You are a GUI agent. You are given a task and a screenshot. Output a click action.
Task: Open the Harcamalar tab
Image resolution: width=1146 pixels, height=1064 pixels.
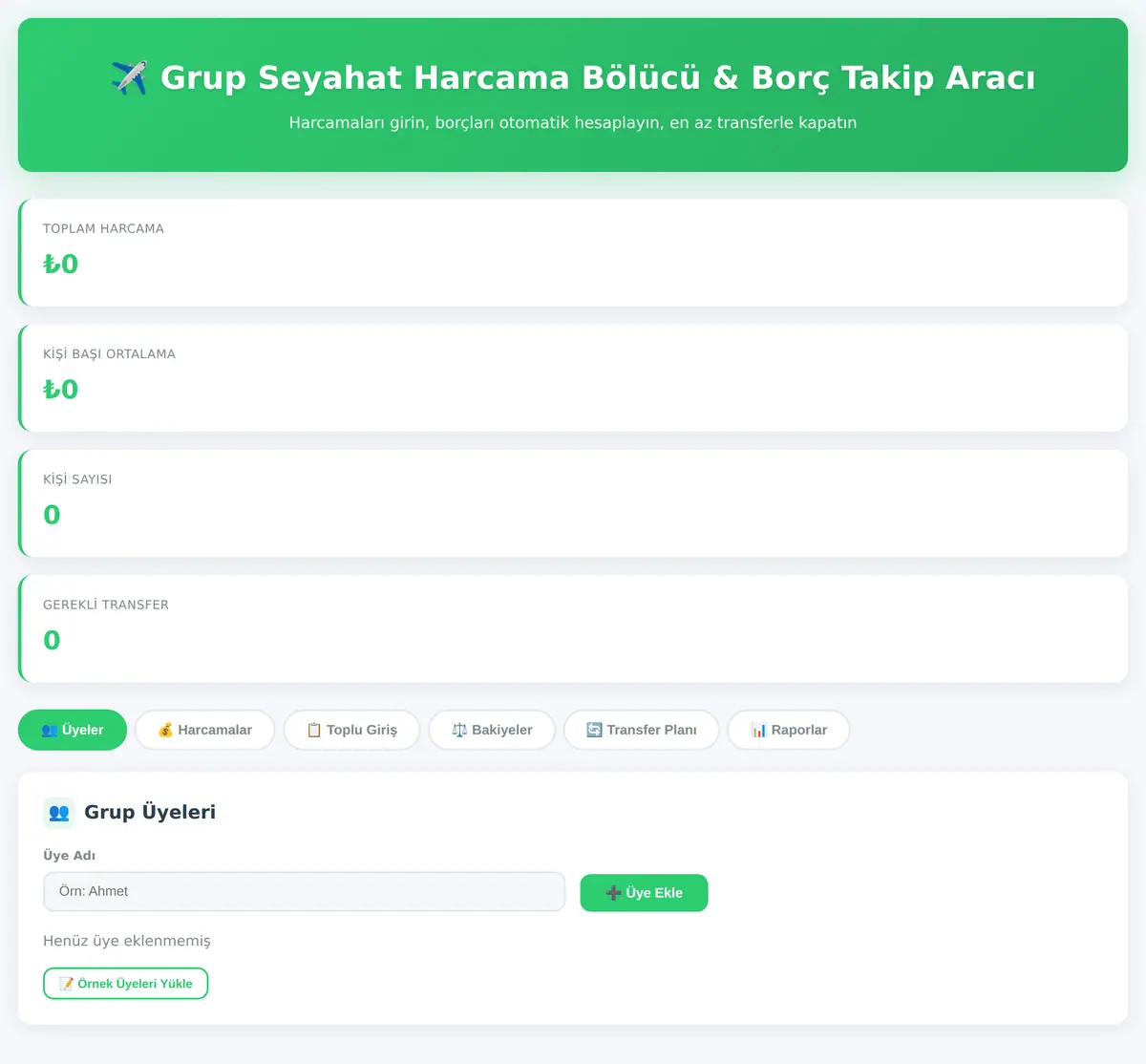204,730
